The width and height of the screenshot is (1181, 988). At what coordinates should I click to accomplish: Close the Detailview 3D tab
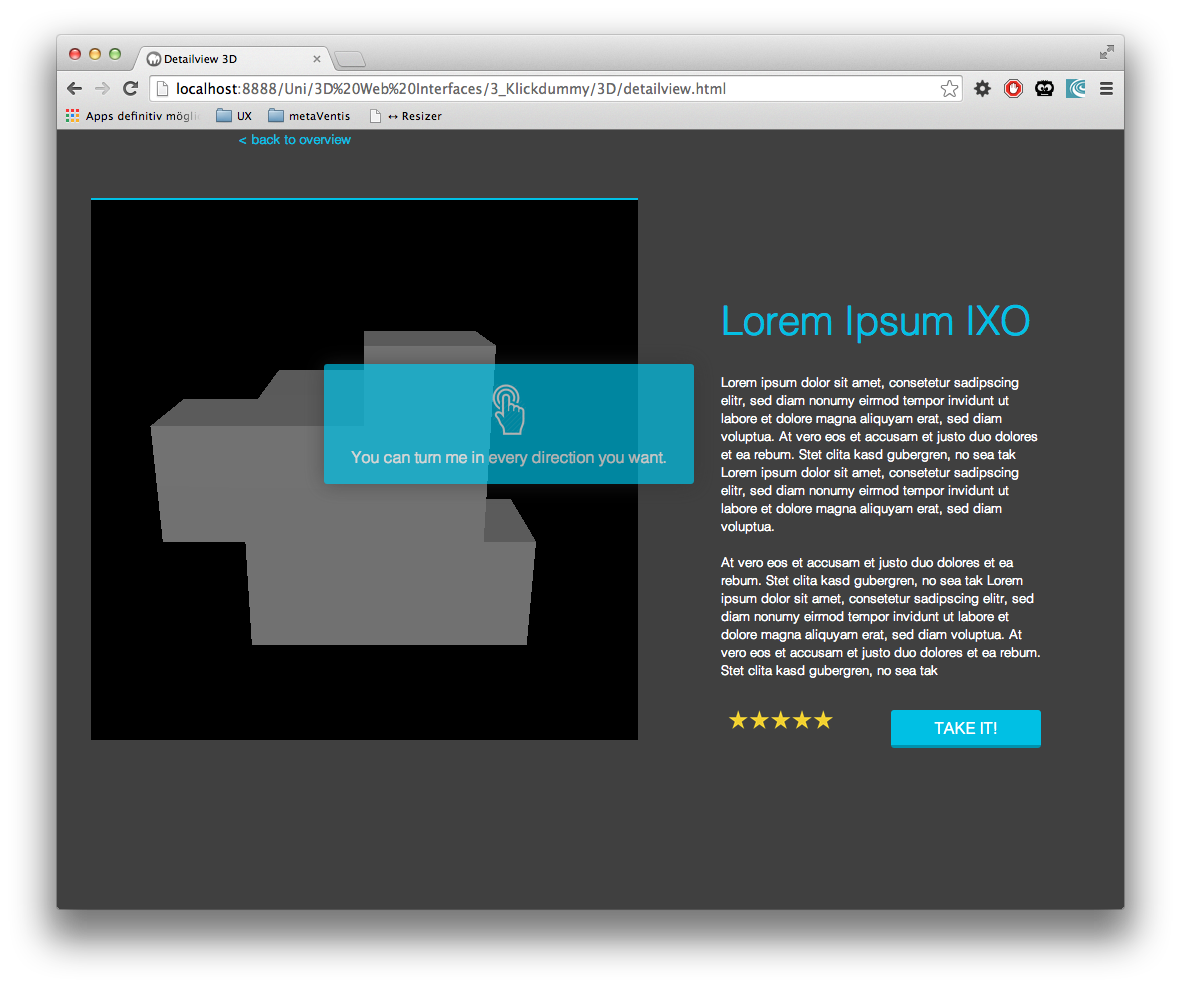[317, 59]
